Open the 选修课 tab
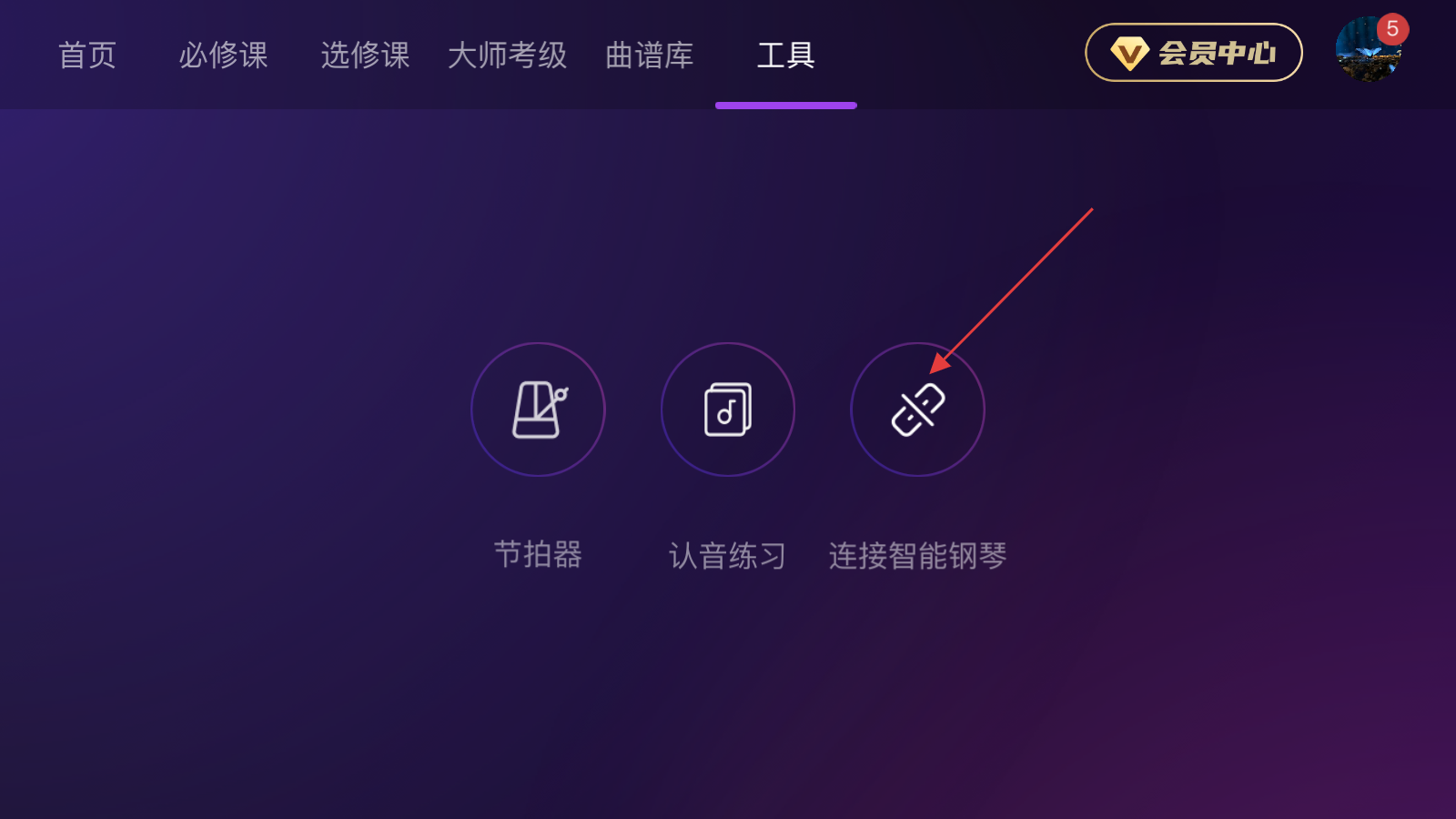This screenshot has height=819, width=1456. pos(366,56)
